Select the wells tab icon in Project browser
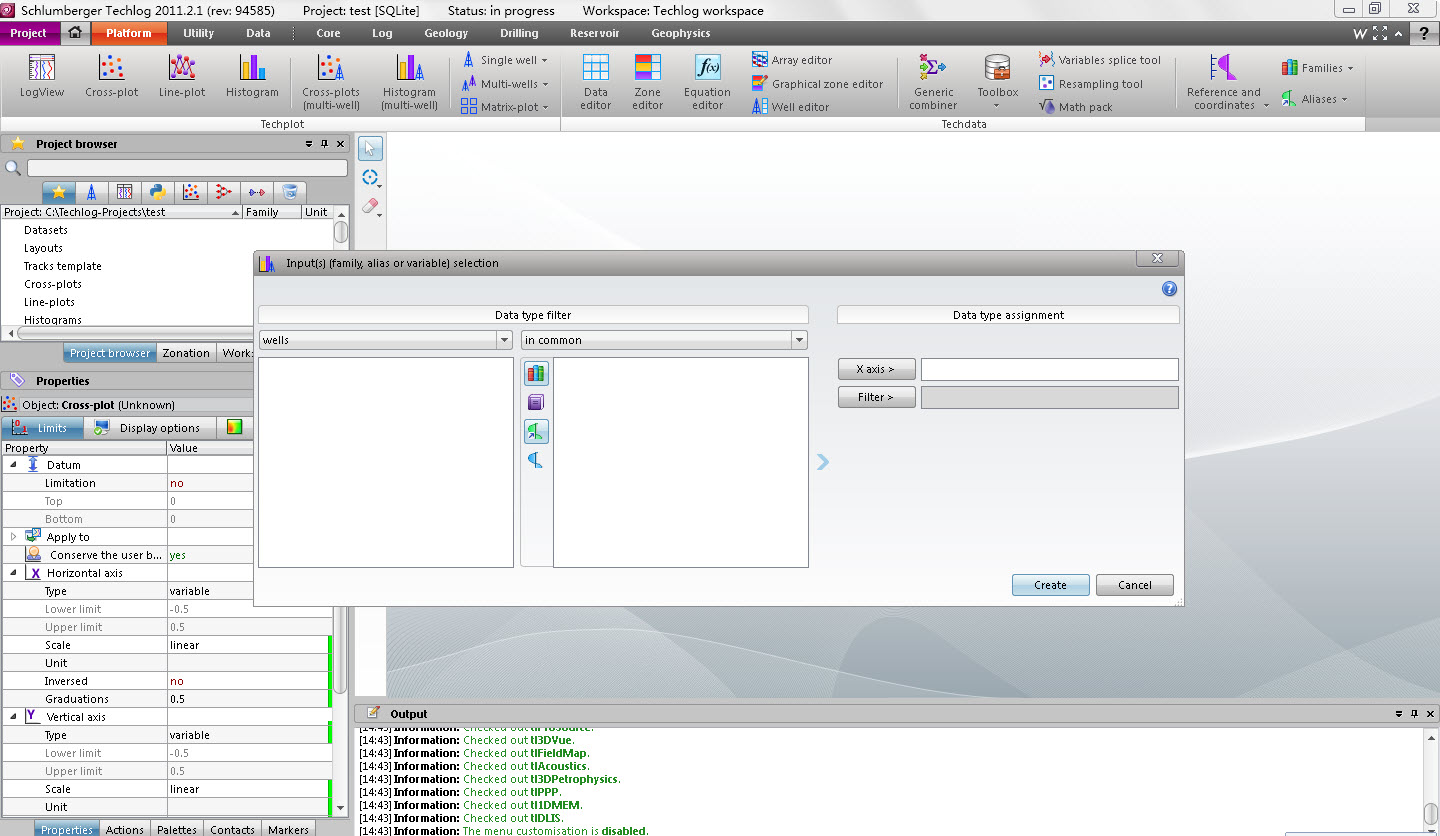 coord(91,192)
